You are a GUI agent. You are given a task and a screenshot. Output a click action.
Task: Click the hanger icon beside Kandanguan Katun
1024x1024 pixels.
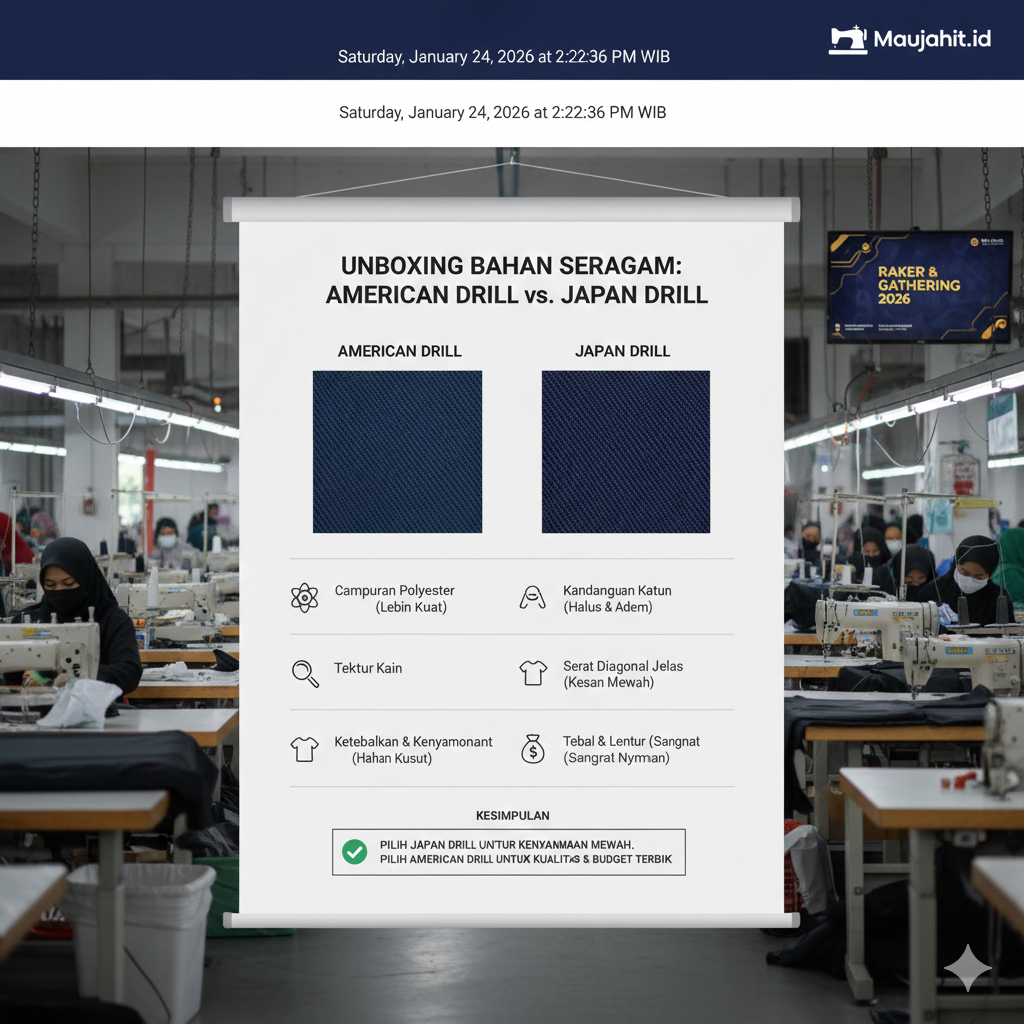coord(532,598)
